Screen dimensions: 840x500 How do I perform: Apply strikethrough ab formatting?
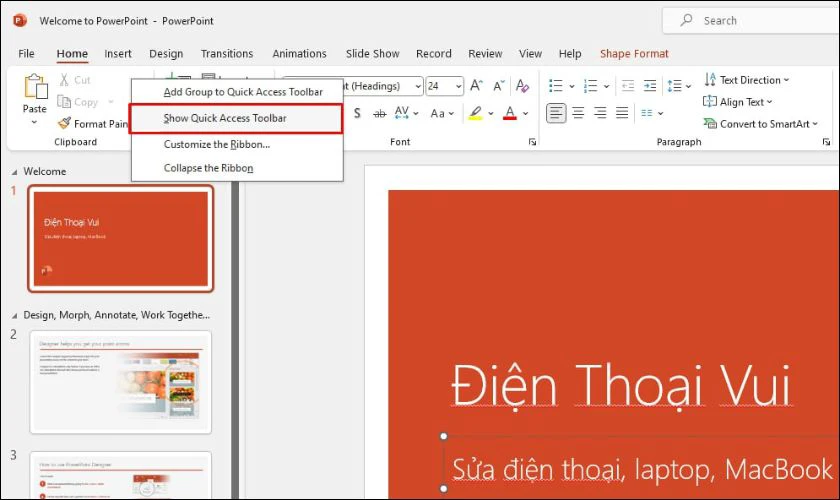click(x=379, y=113)
